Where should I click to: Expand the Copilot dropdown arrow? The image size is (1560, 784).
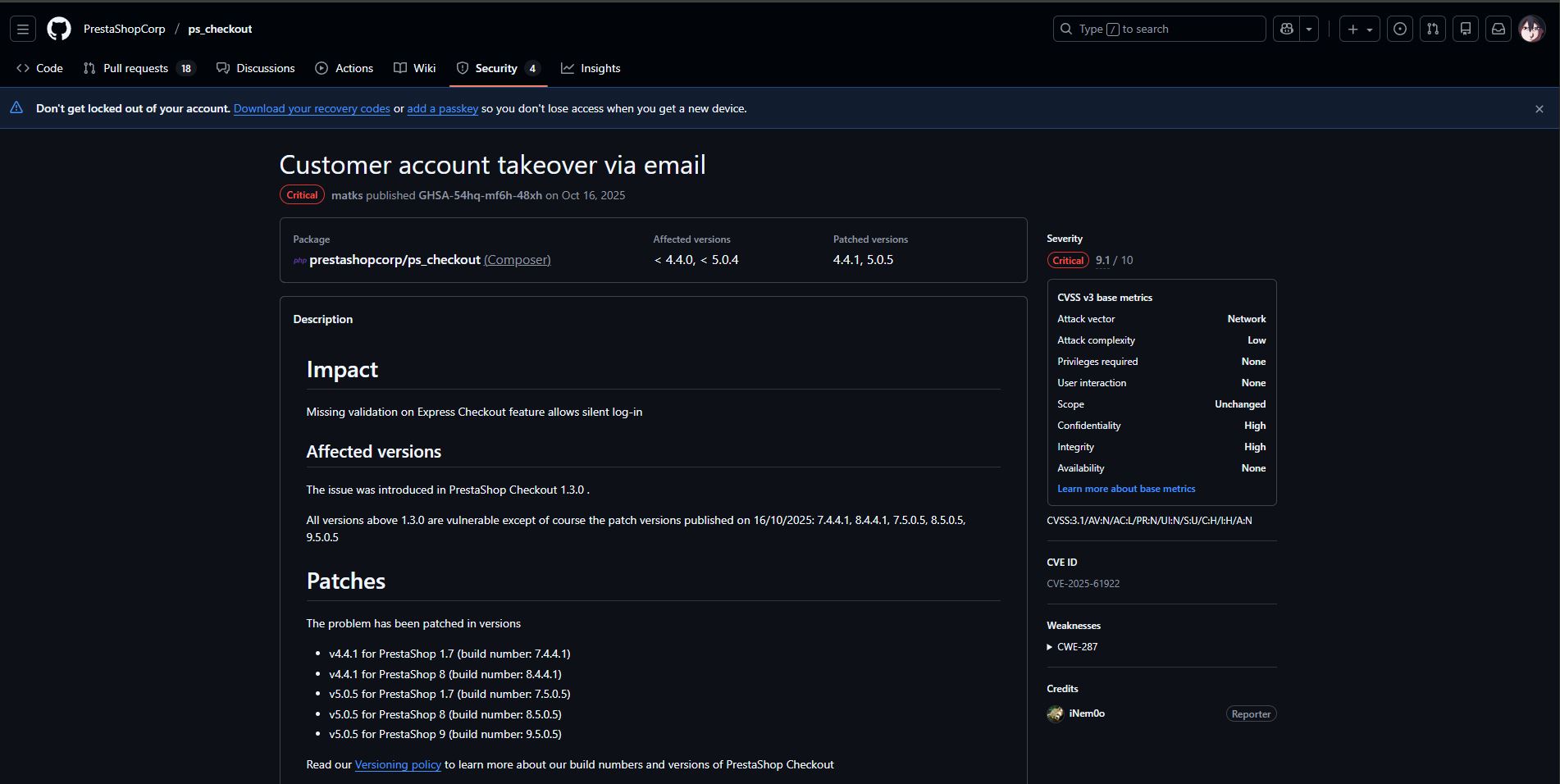pyautogui.click(x=1309, y=29)
